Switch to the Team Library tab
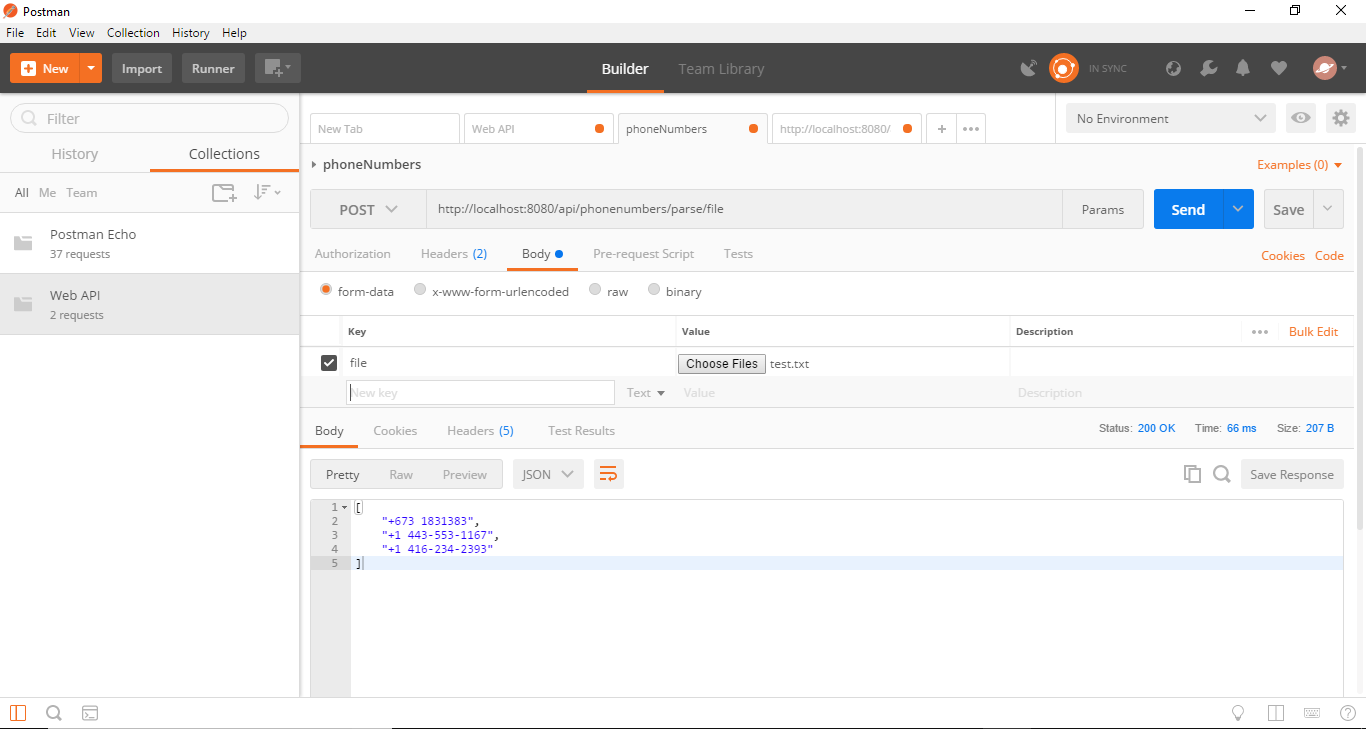Screen dimensions: 1366x729 pos(721,69)
